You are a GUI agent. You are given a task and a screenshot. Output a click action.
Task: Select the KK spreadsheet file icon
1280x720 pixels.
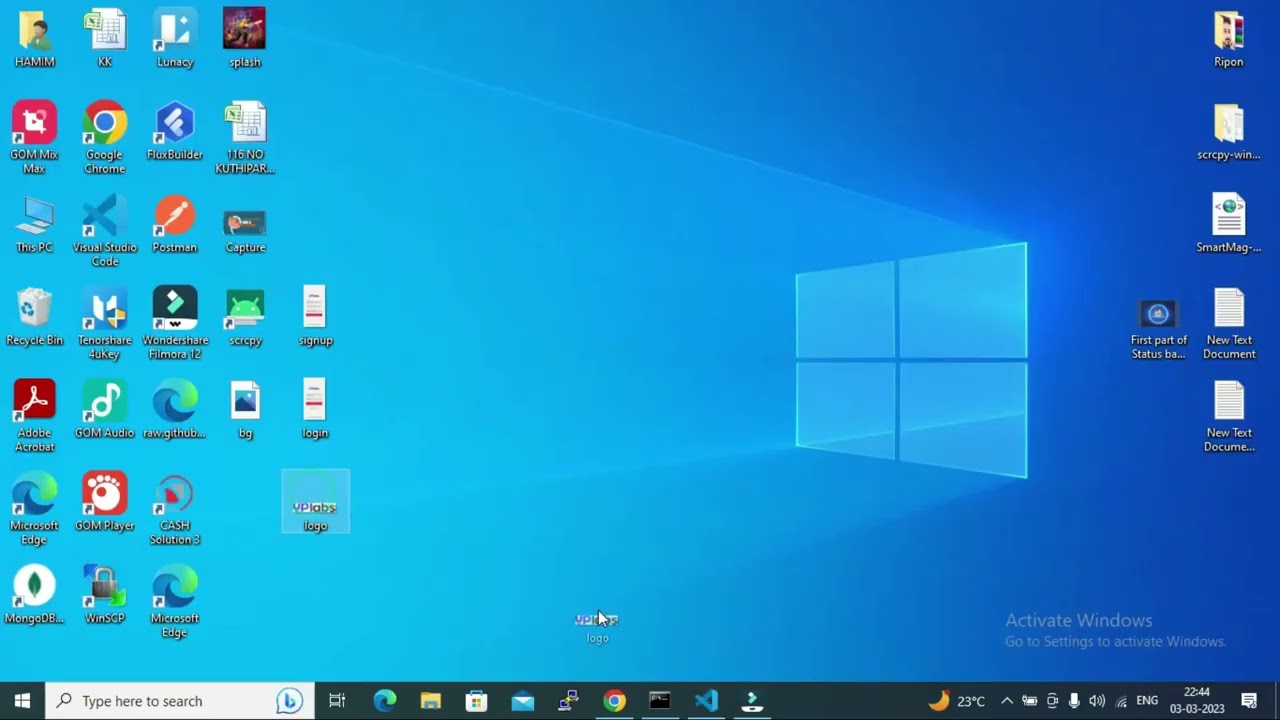pyautogui.click(x=105, y=38)
